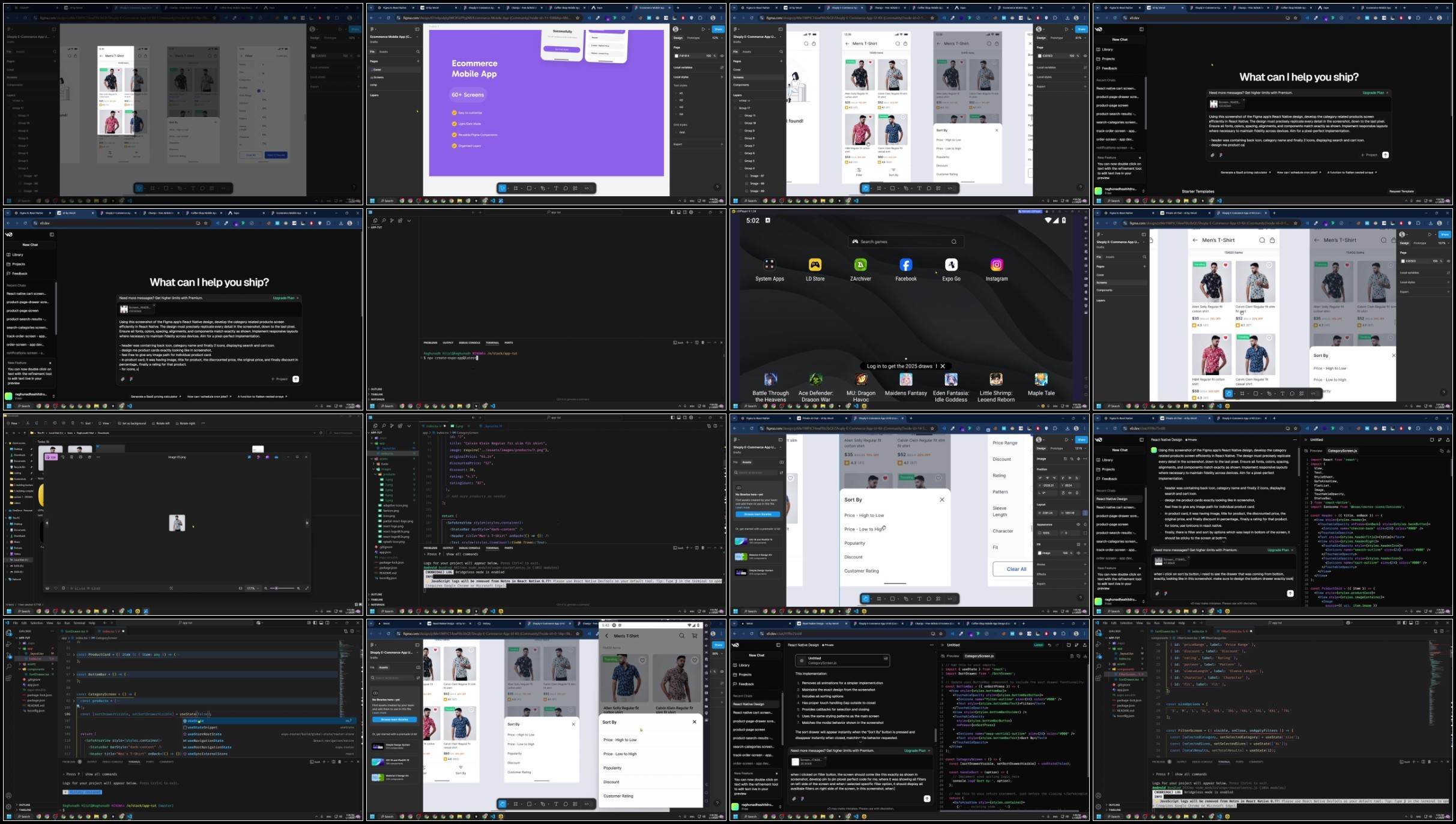Open 131% zoom dropdown in Figma
Viewport: 1456px width, 824px height.
(1080, 448)
